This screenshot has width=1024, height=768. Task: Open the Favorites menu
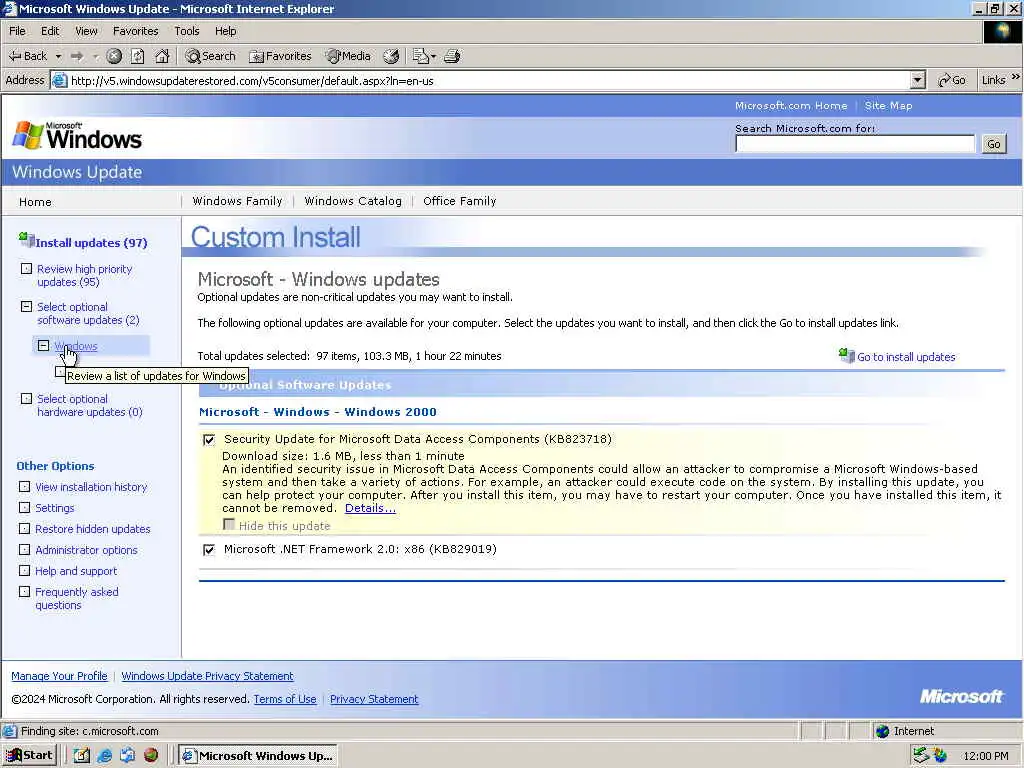coord(135,31)
